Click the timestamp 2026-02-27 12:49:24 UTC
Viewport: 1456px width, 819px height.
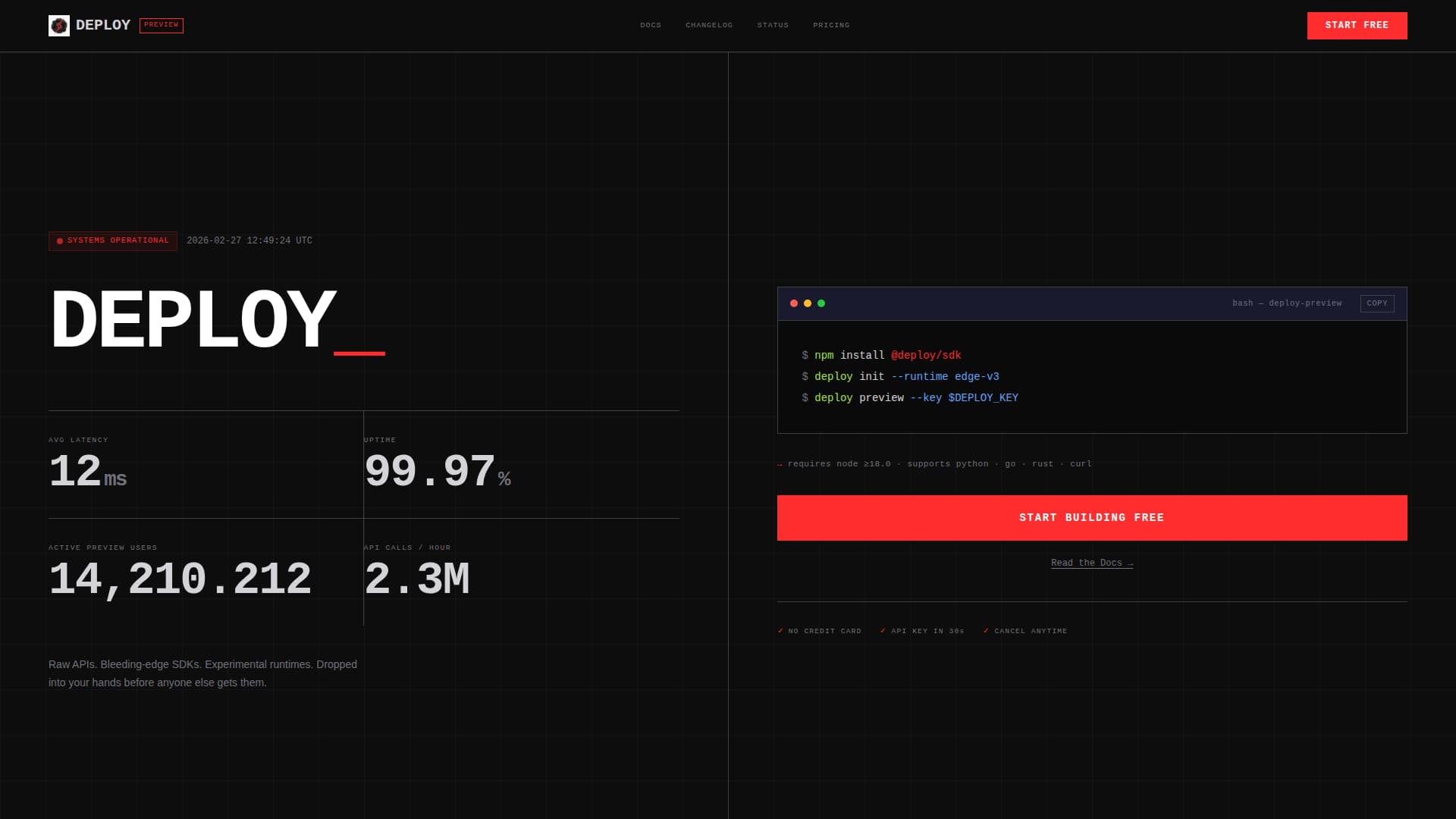tap(249, 240)
